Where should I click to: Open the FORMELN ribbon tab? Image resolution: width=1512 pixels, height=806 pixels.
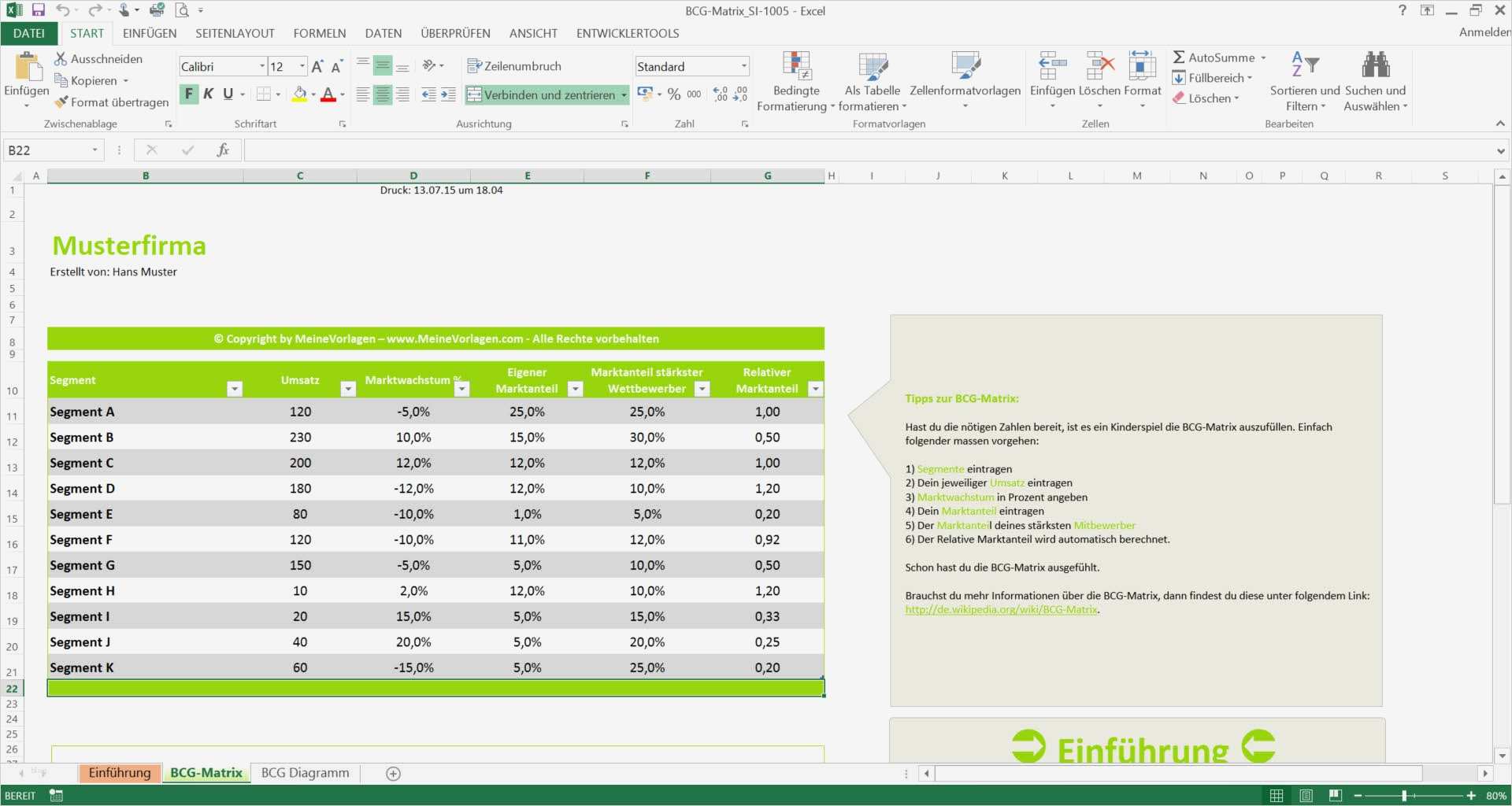(319, 33)
